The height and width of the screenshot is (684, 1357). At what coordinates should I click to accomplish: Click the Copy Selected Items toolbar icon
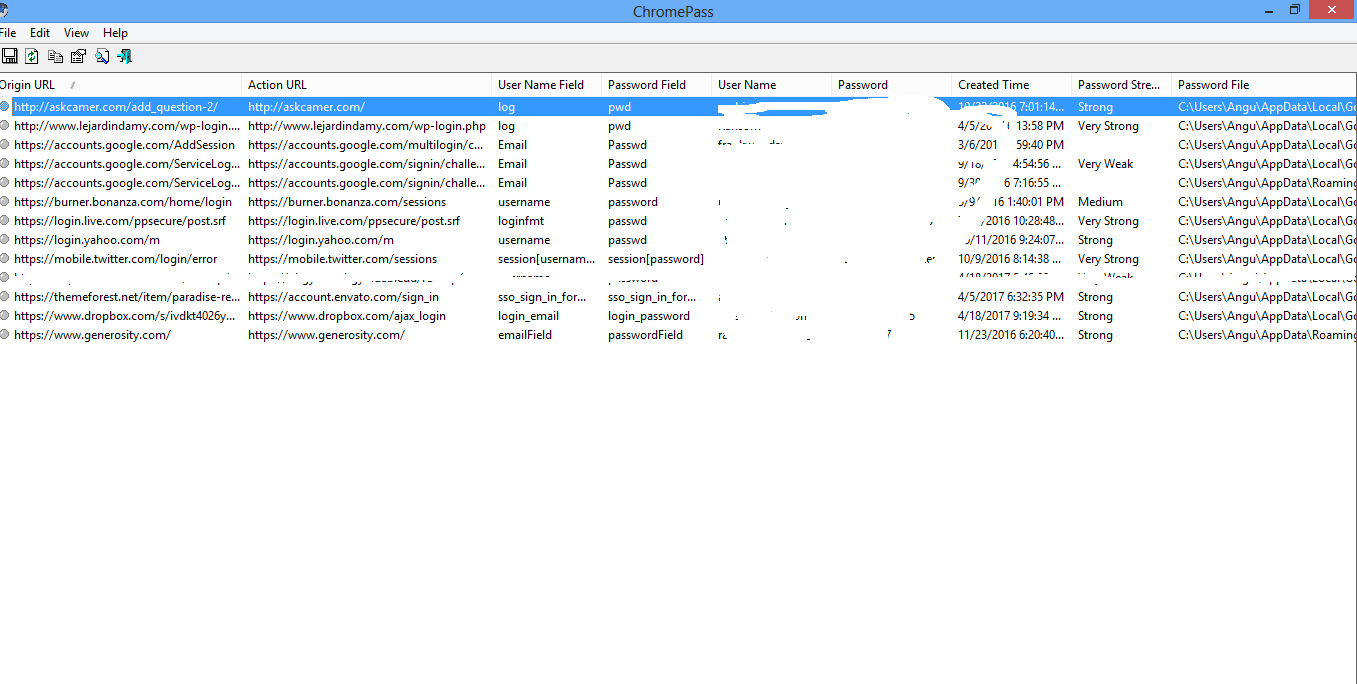click(x=55, y=56)
